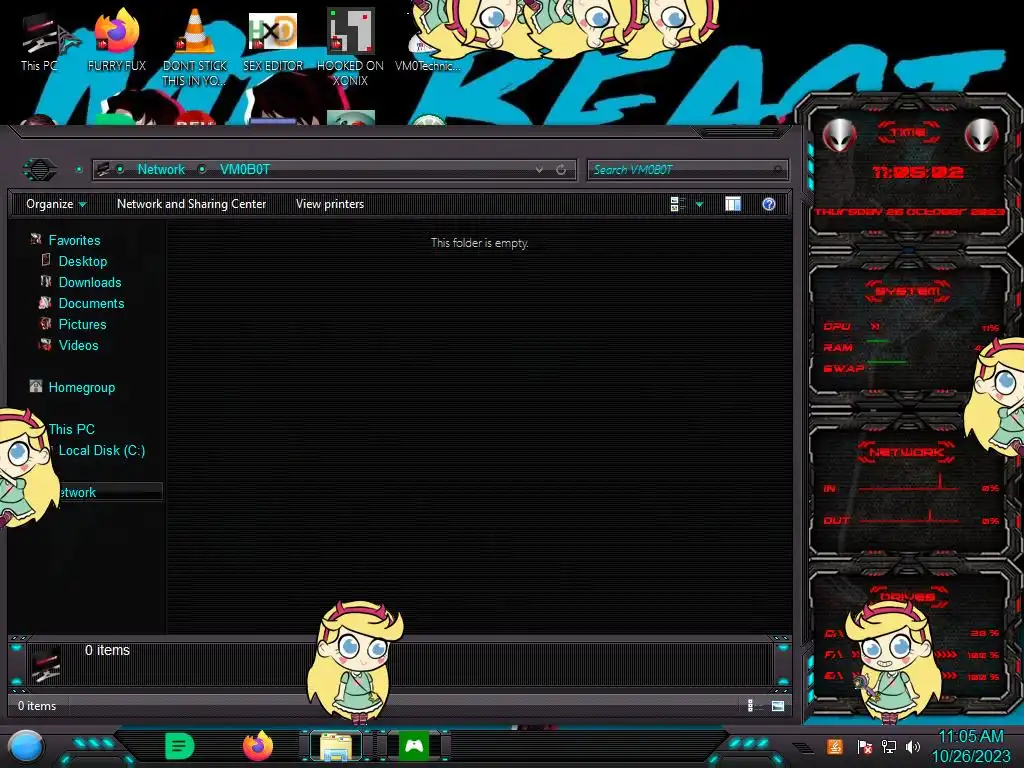Click the explorer back navigation button
Viewport: 1024px width, 768px height.
40,170
